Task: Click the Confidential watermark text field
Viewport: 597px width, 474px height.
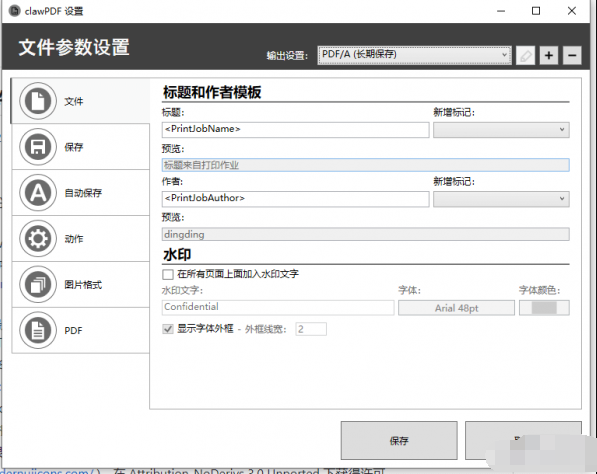Action: coord(278,307)
